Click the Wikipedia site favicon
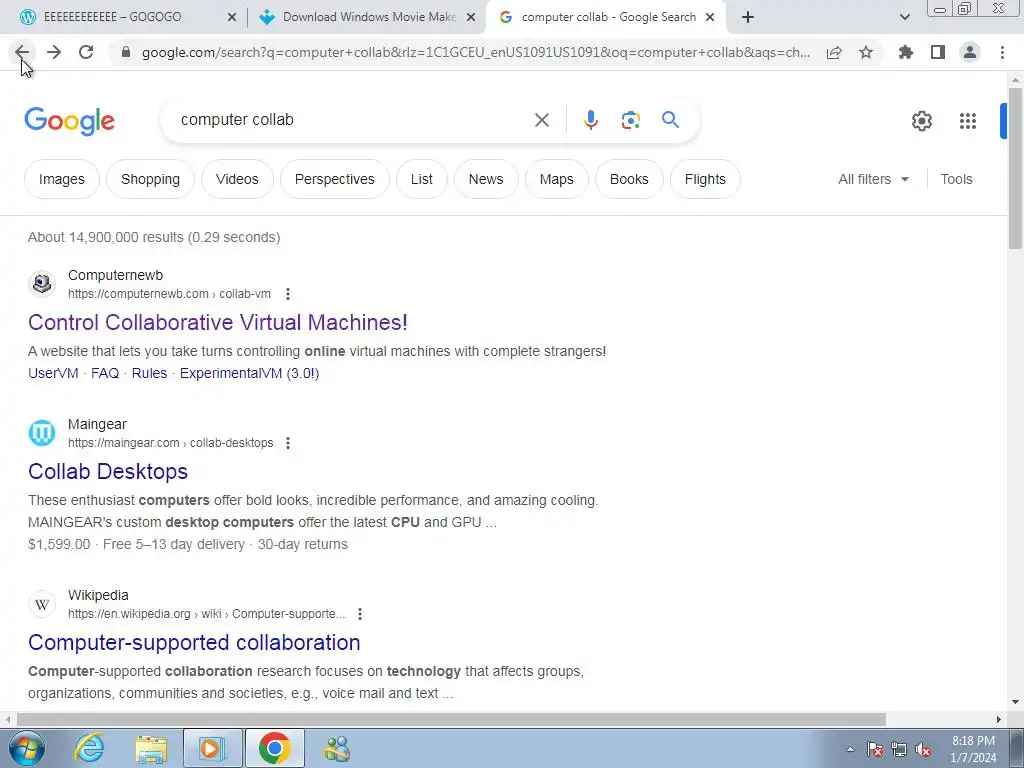Image resolution: width=1024 pixels, height=768 pixels. click(42, 604)
